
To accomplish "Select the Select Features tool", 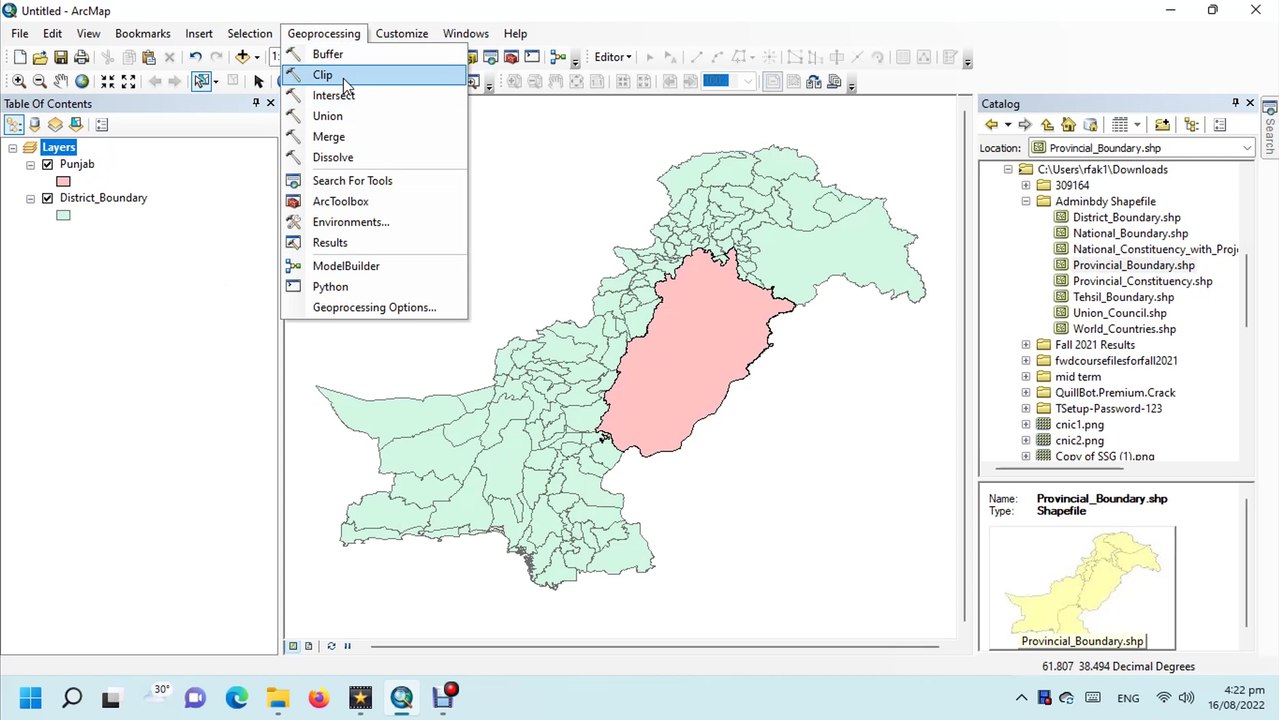I will (x=202, y=81).
